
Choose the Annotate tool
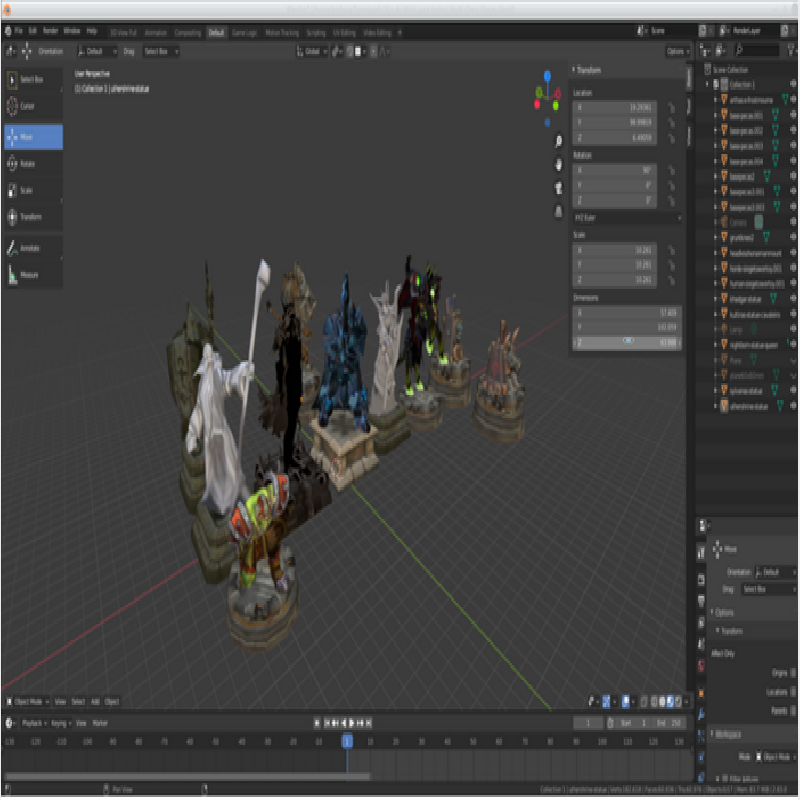click(33, 248)
